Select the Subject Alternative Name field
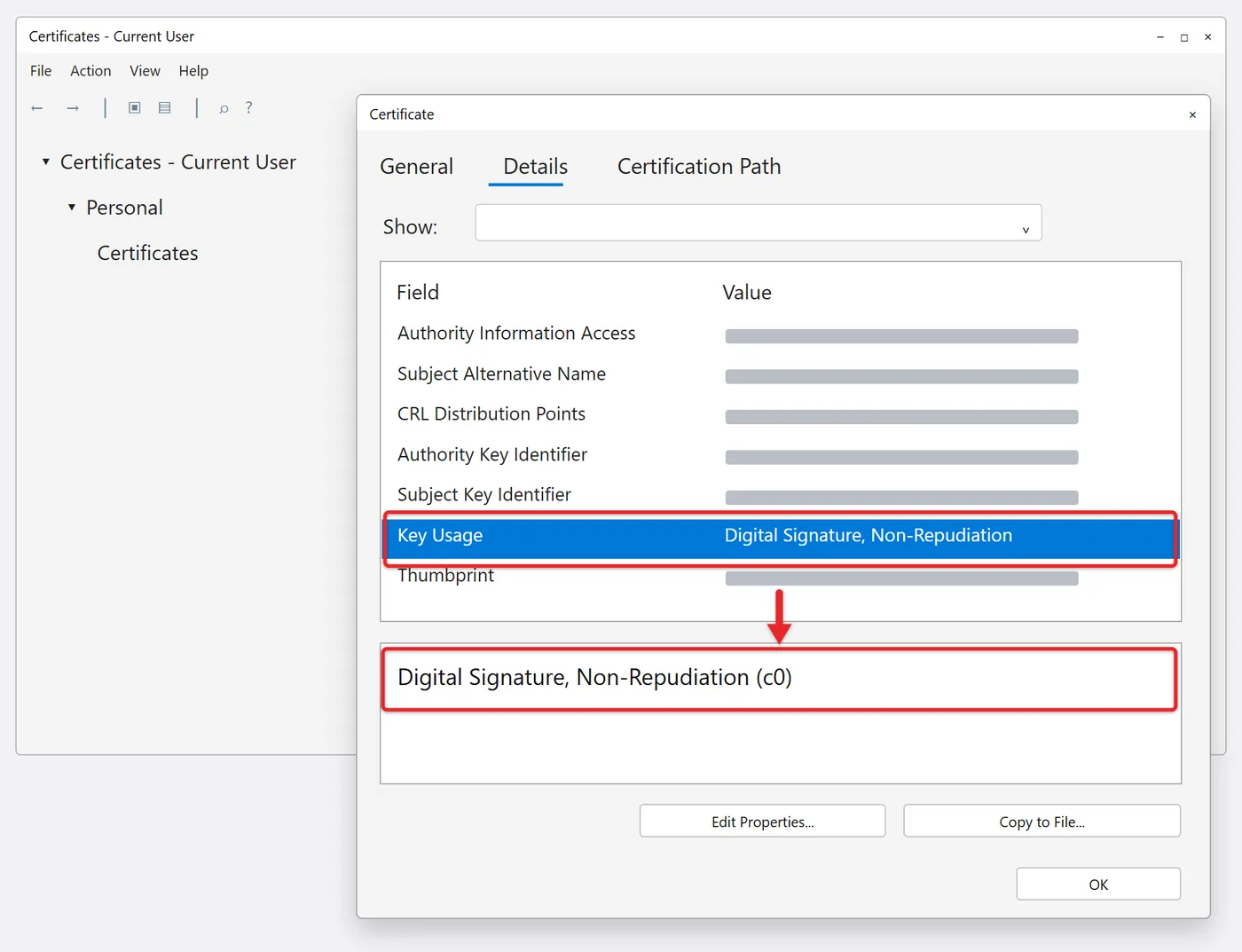The width and height of the screenshot is (1242, 952). point(501,374)
